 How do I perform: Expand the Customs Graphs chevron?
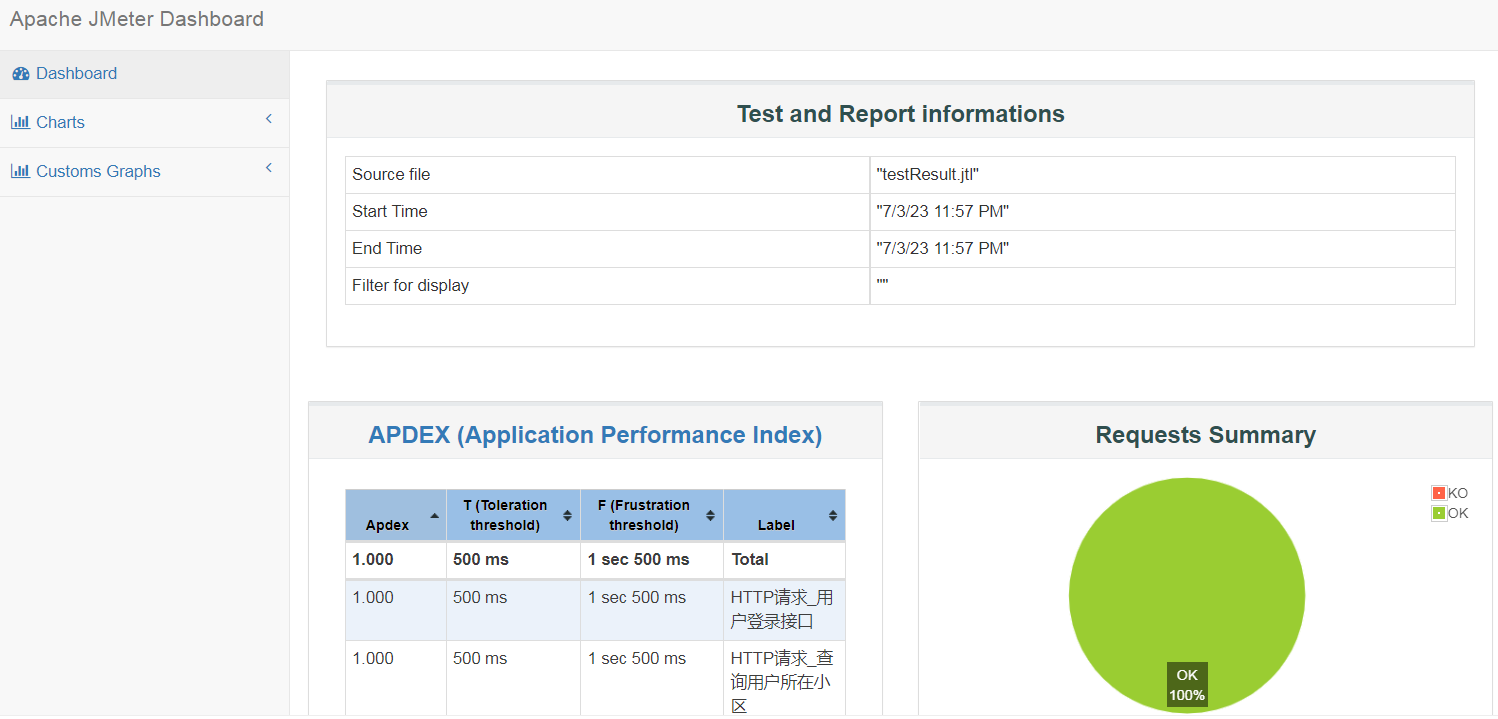268,168
